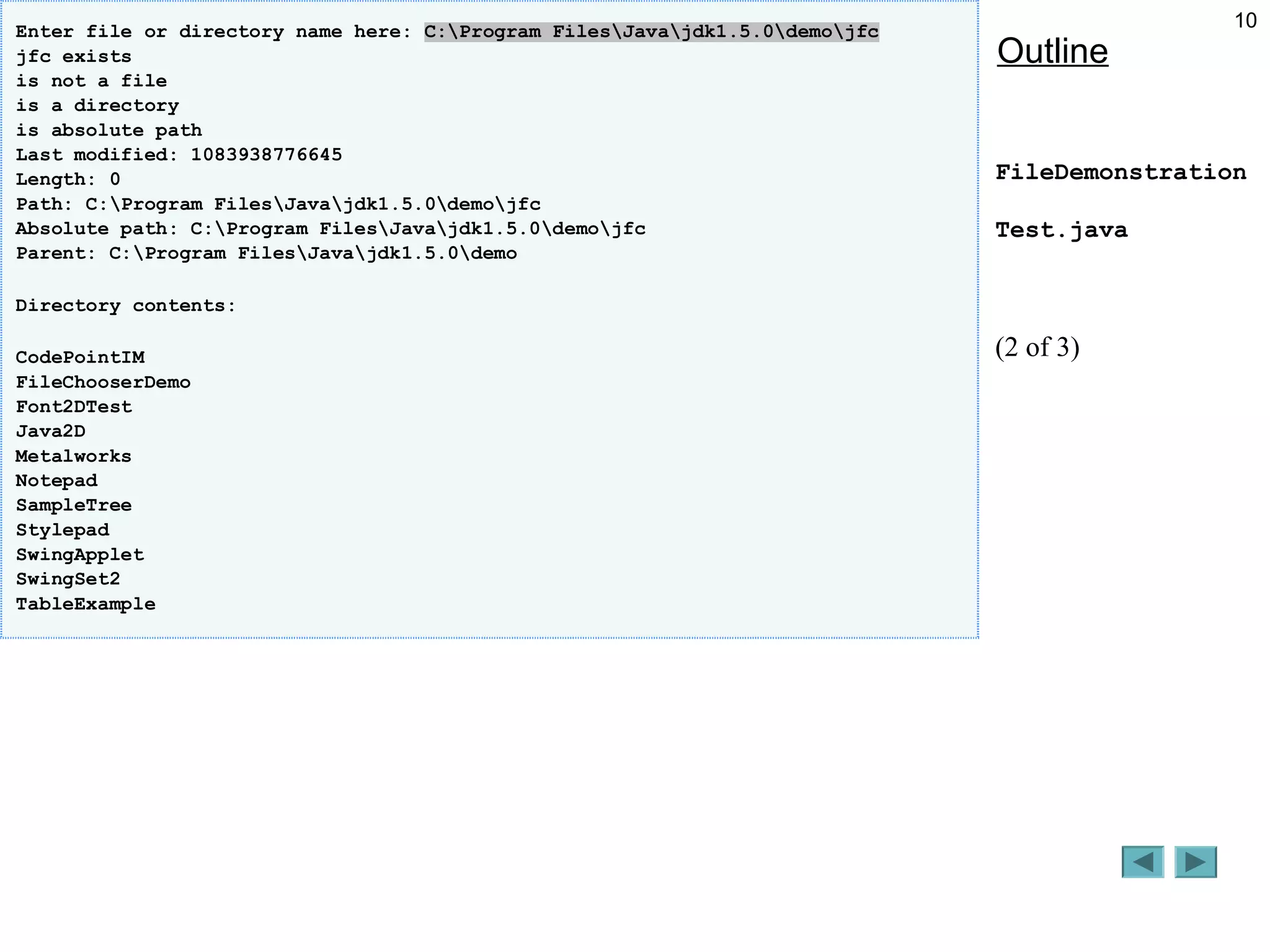This screenshot has width=1270, height=952.
Task: Select the Java2D directory entry
Action: click(51, 431)
